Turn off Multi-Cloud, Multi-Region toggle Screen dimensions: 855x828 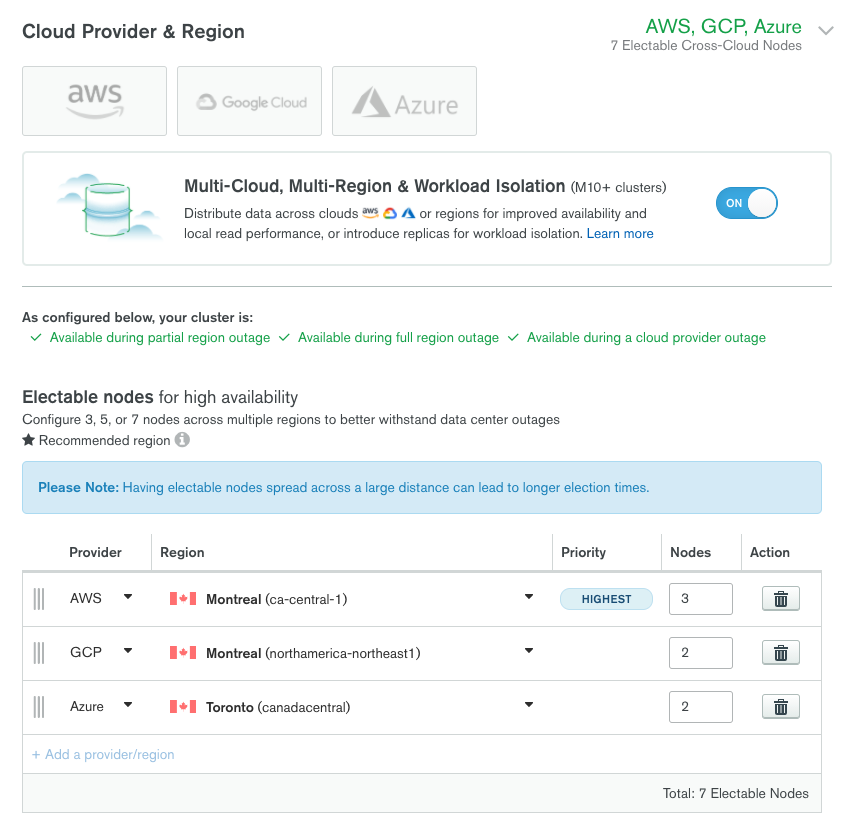click(746, 203)
